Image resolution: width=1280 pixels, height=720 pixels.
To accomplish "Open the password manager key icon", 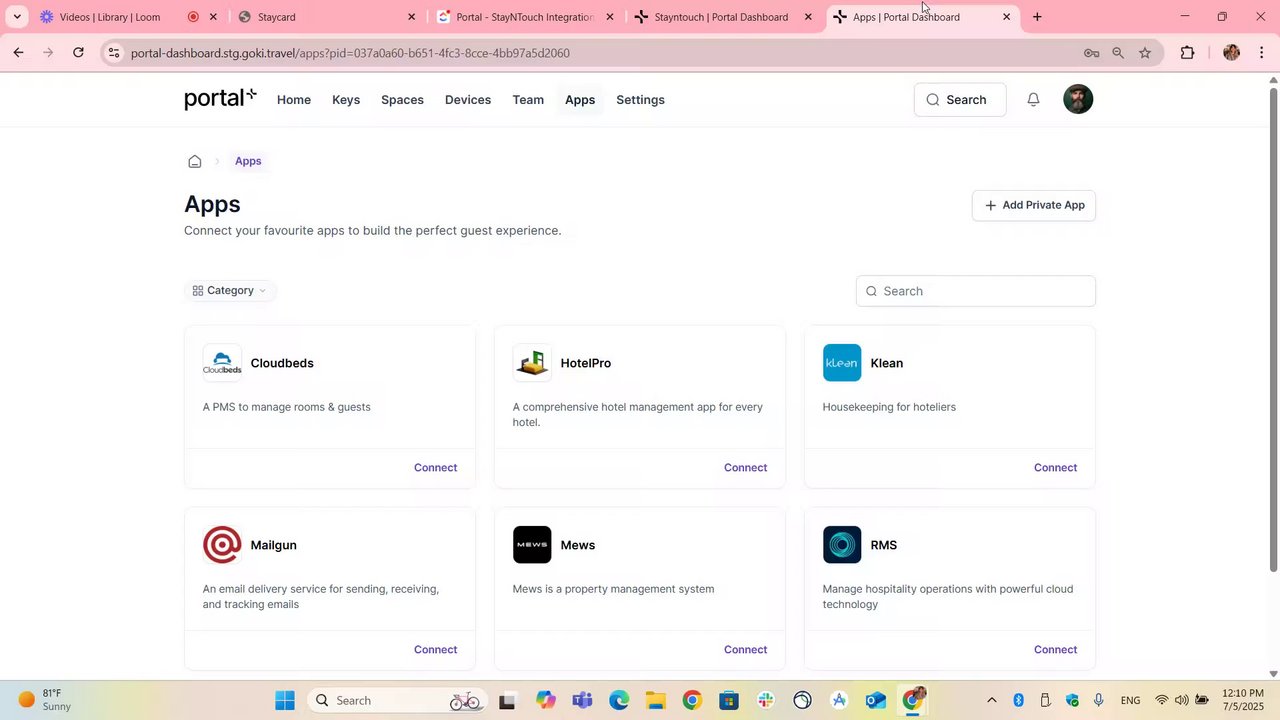I will coord(1091,53).
